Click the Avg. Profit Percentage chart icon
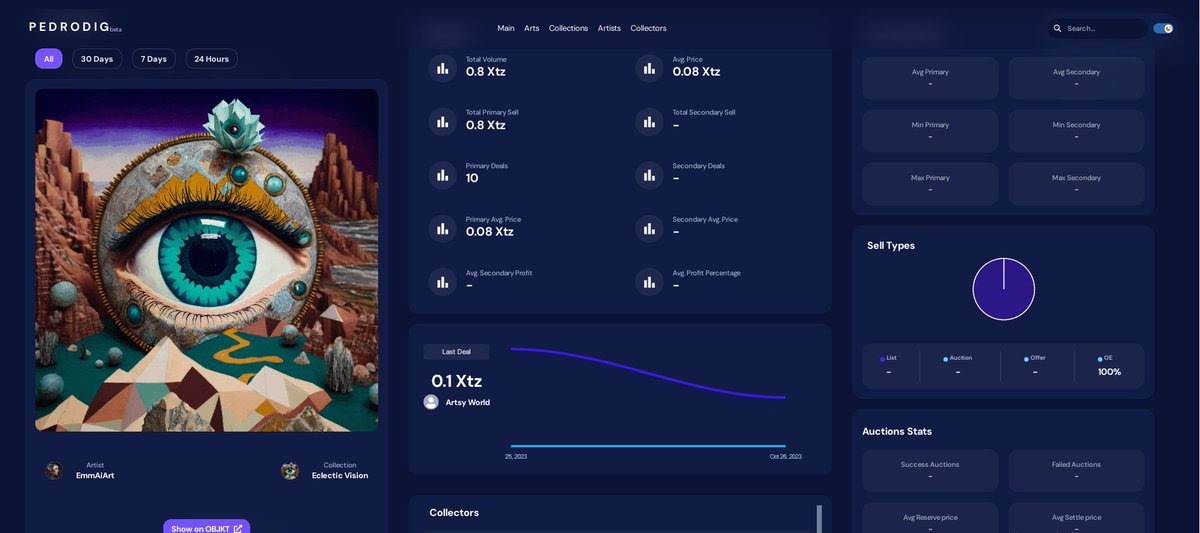The height and width of the screenshot is (533, 1200). point(649,282)
